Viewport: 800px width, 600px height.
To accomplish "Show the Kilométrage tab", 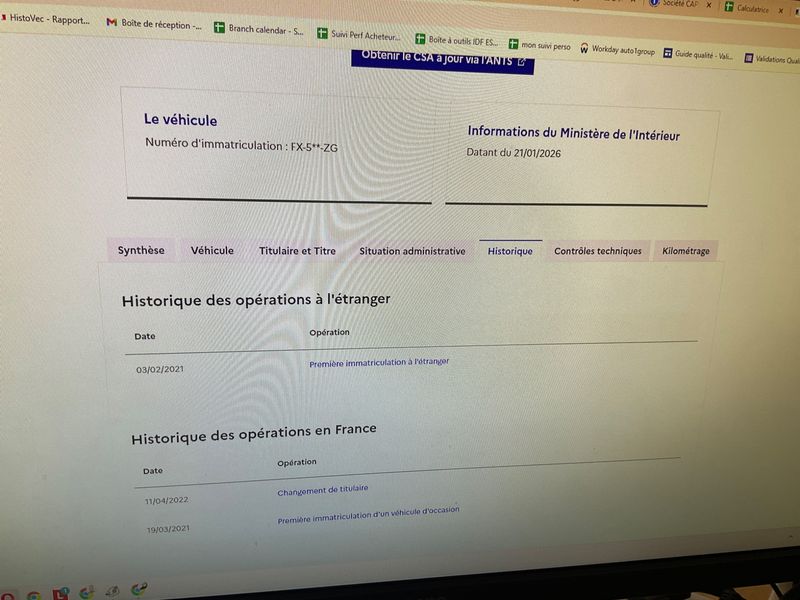I will (686, 251).
